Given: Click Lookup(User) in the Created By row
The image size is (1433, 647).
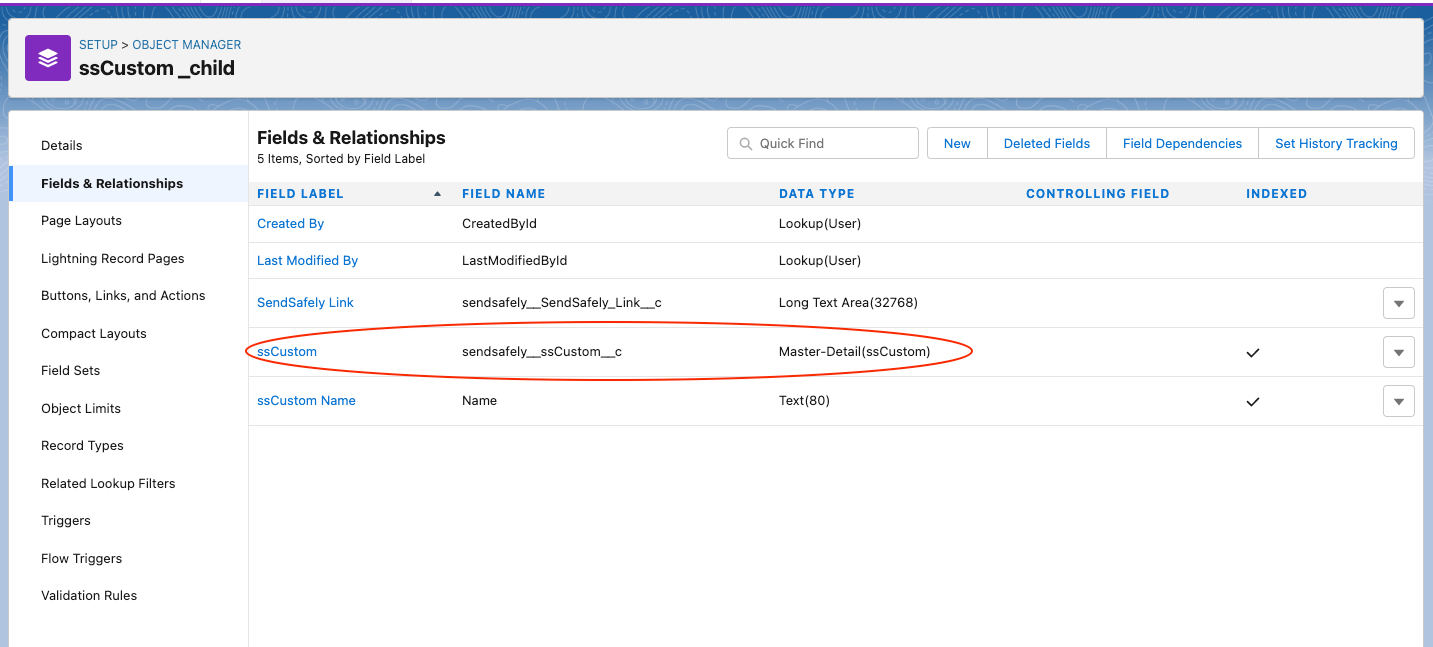Looking at the screenshot, I should point(820,224).
